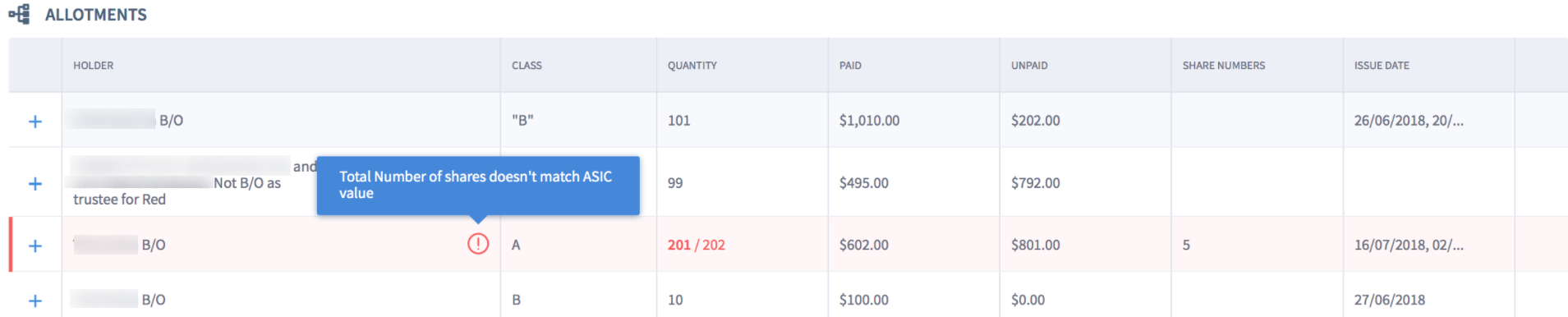This screenshot has height=317, width=1568.
Task: Sort by the Holder column header
Action: point(94,66)
